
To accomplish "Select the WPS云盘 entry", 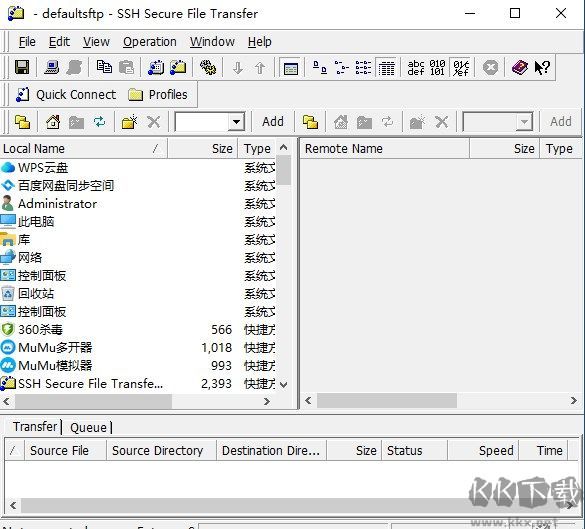I will coord(34,168).
